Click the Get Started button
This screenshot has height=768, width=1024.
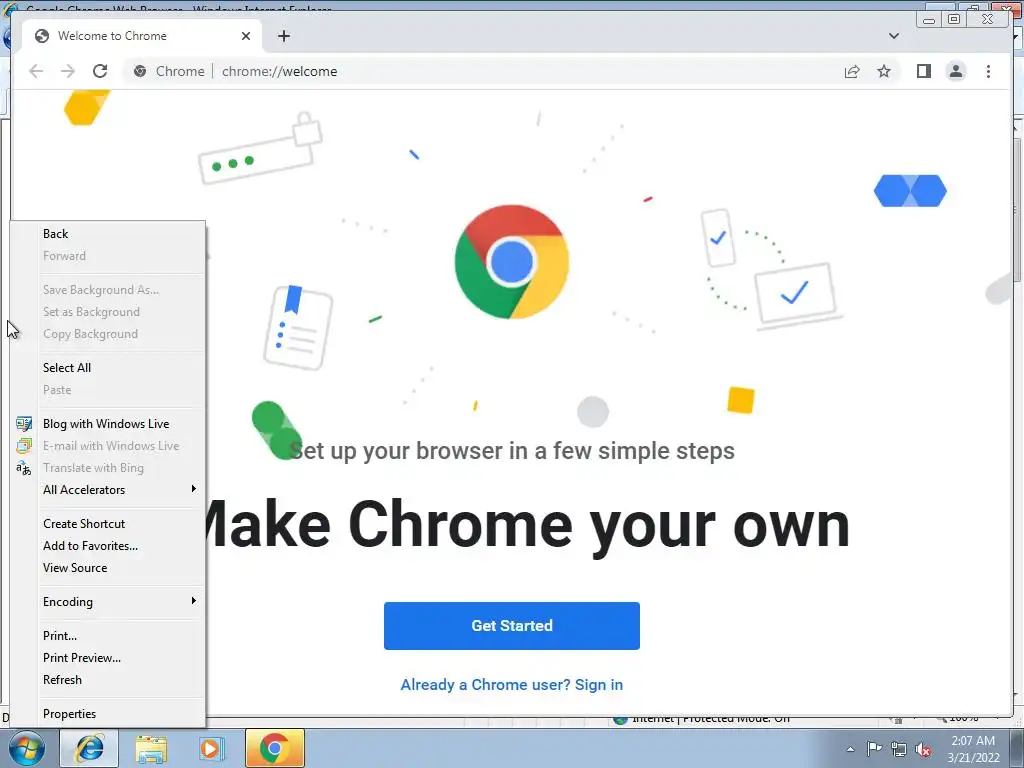[x=512, y=626]
